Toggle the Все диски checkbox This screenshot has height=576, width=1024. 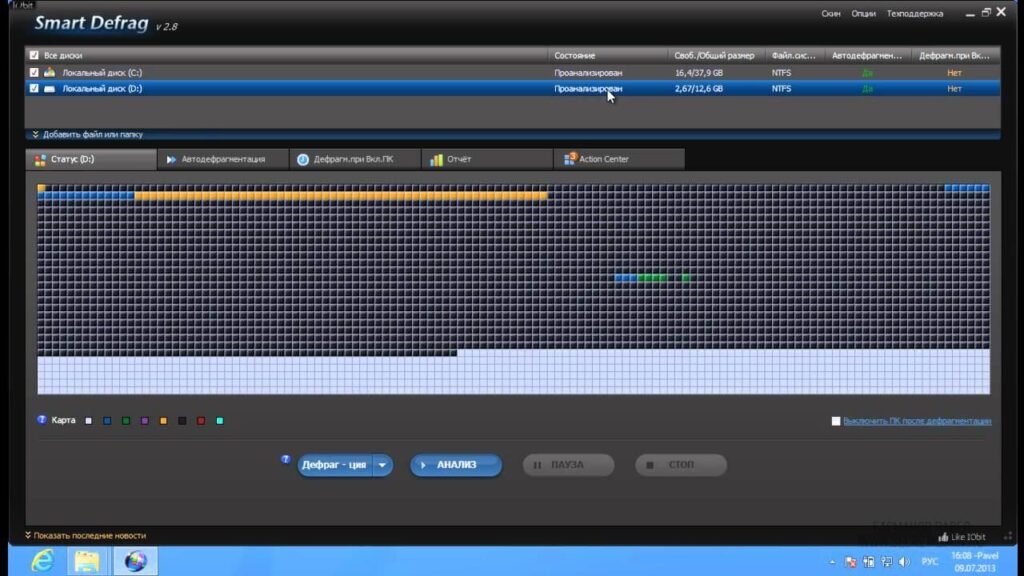pyautogui.click(x=34, y=56)
